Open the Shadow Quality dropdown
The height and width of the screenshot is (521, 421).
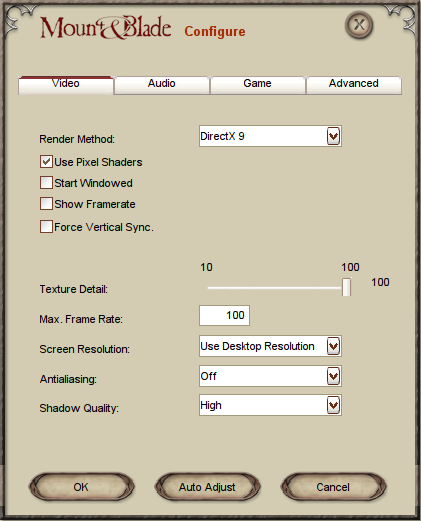[x=270, y=405]
